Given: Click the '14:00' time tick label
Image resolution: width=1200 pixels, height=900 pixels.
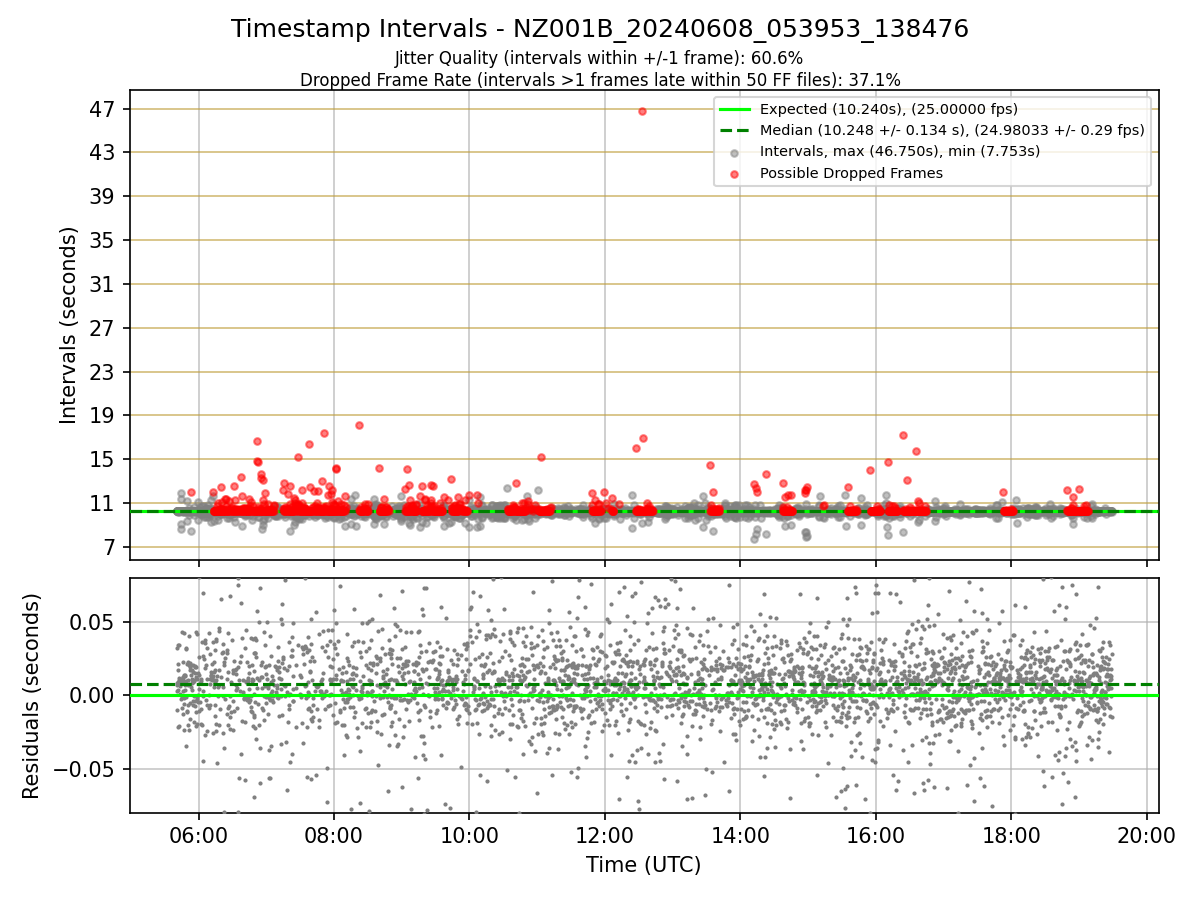Looking at the screenshot, I should point(740,836).
